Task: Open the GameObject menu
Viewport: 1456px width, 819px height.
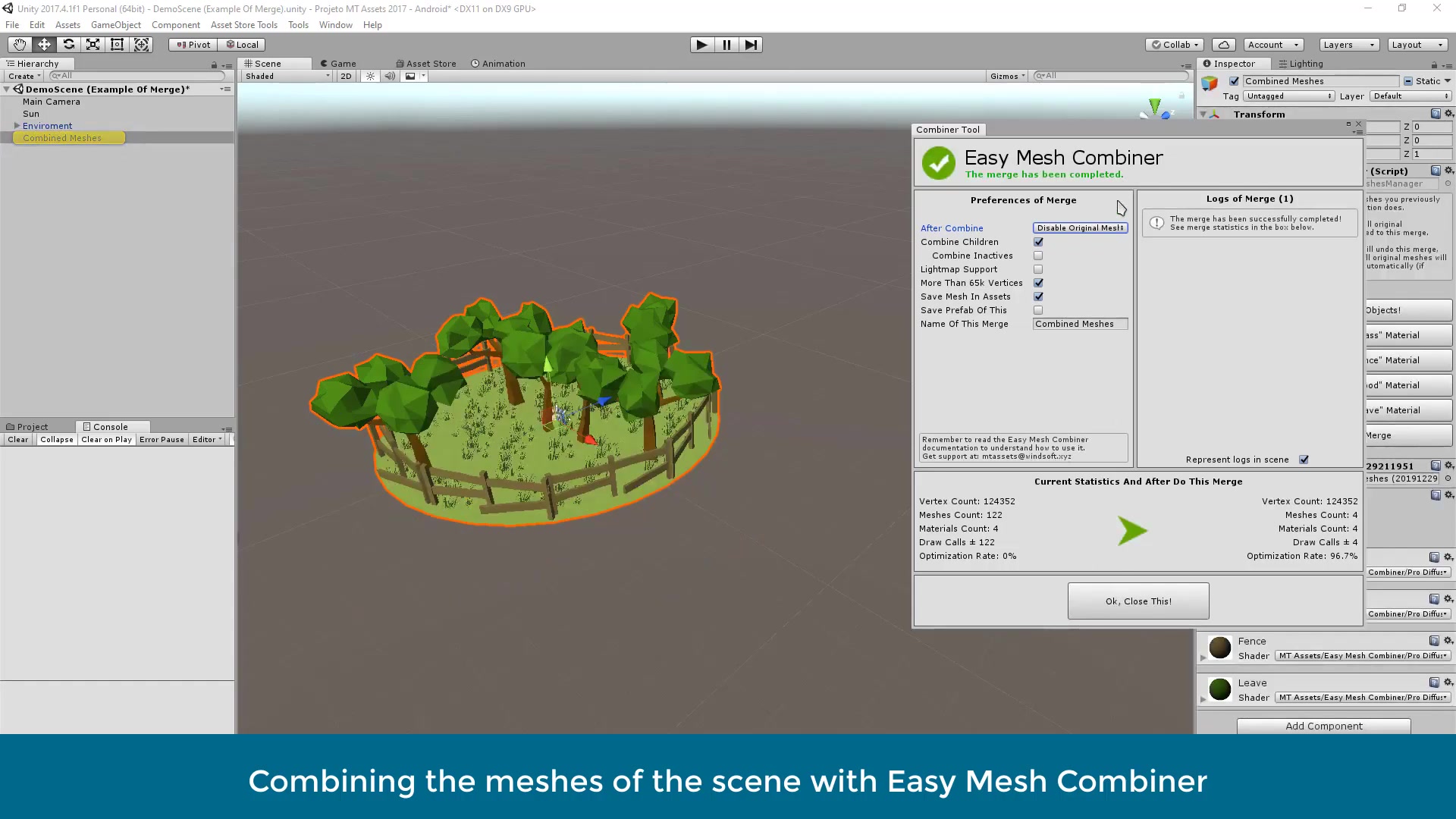Action: pos(116,25)
